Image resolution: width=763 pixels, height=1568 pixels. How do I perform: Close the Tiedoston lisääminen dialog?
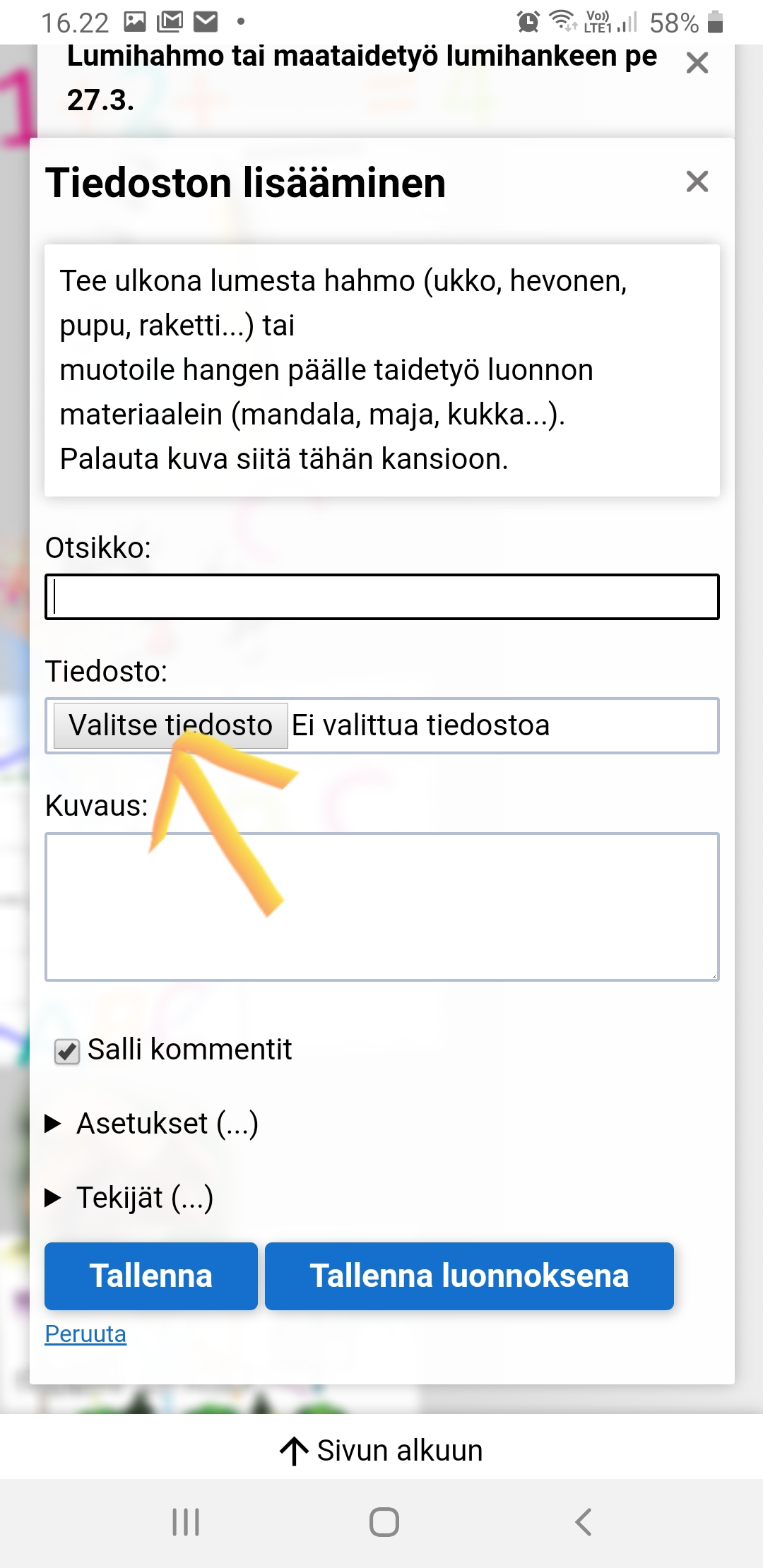coord(697,182)
